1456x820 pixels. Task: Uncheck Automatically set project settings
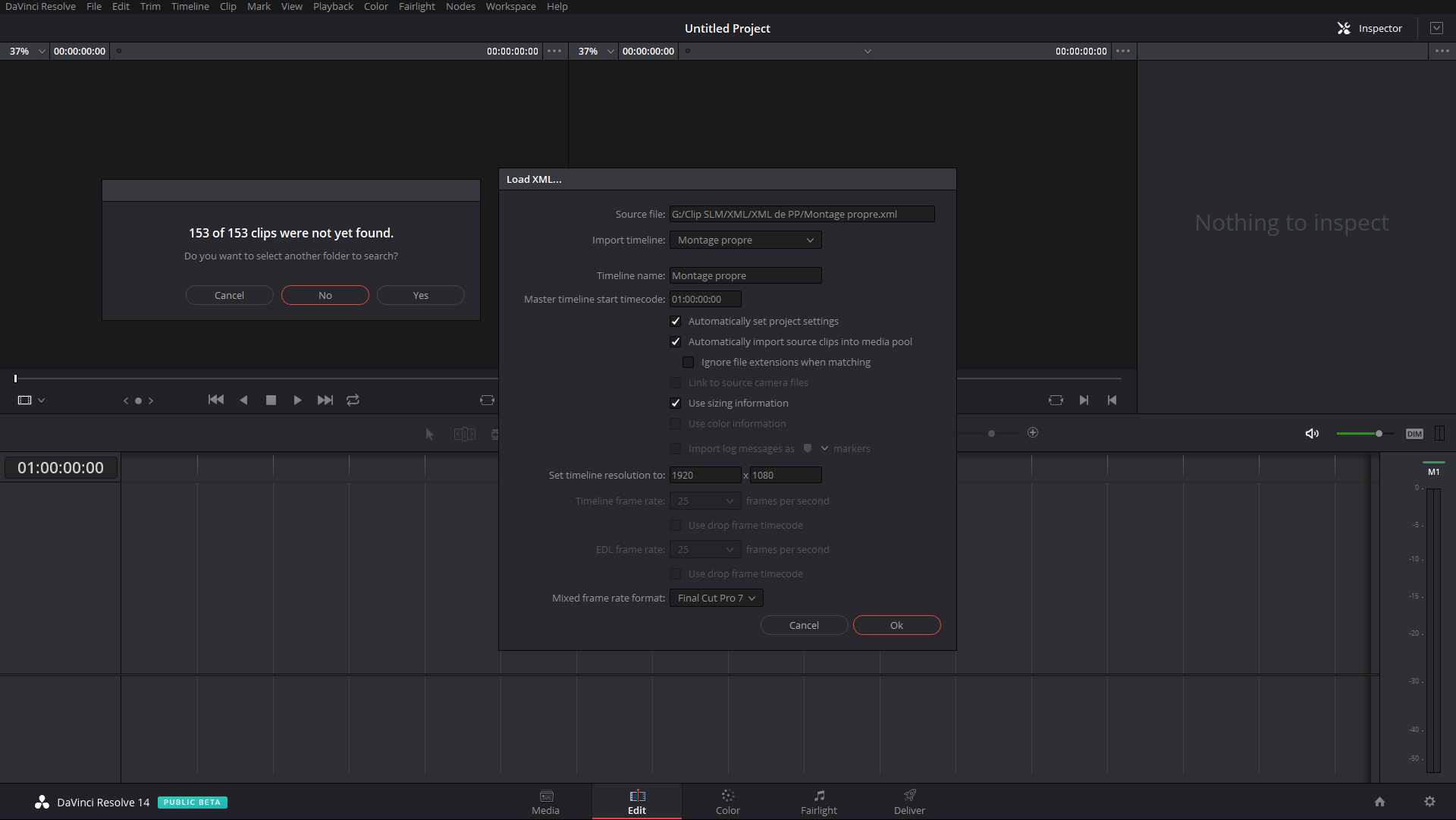pyautogui.click(x=676, y=322)
